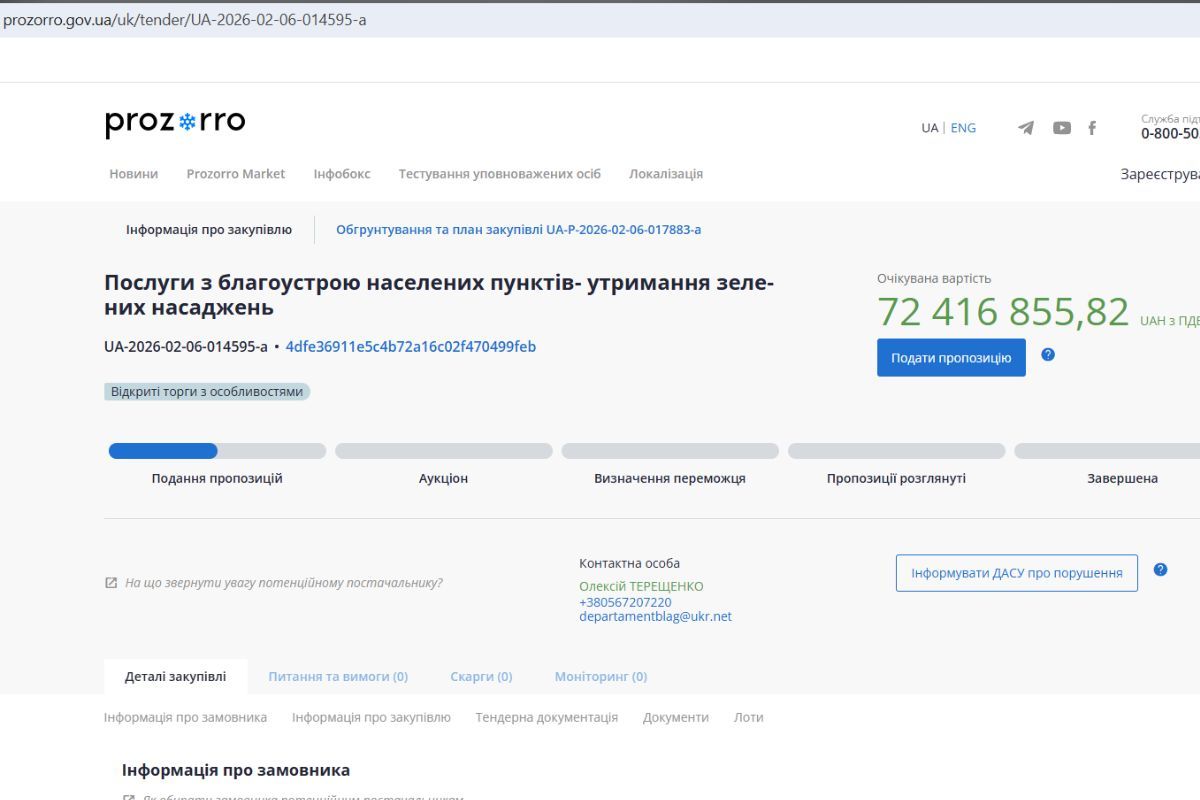The width and height of the screenshot is (1200, 800).
Task: Open the Тендерна документація section link
Action: click(545, 717)
